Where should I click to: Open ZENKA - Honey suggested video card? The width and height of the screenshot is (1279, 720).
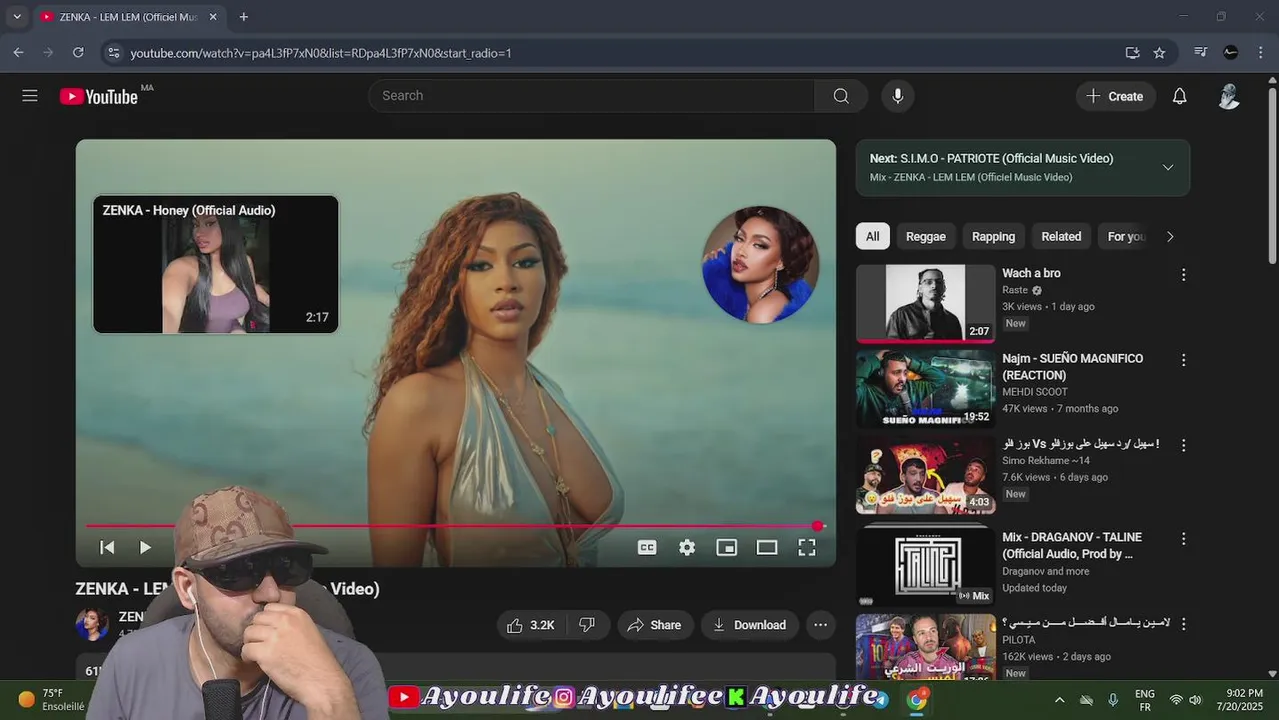point(216,264)
